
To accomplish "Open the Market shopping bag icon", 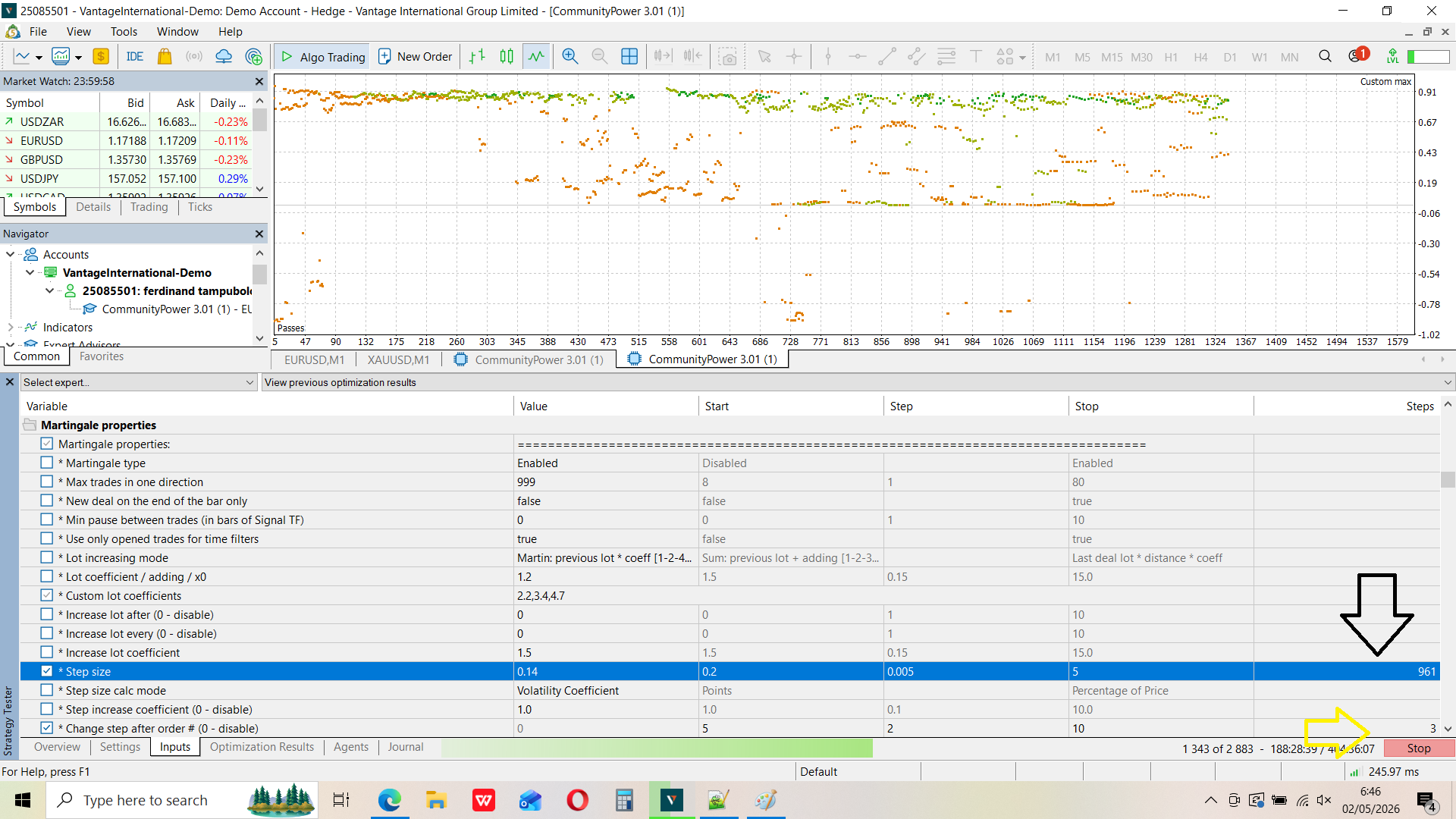I will (165, 57).
